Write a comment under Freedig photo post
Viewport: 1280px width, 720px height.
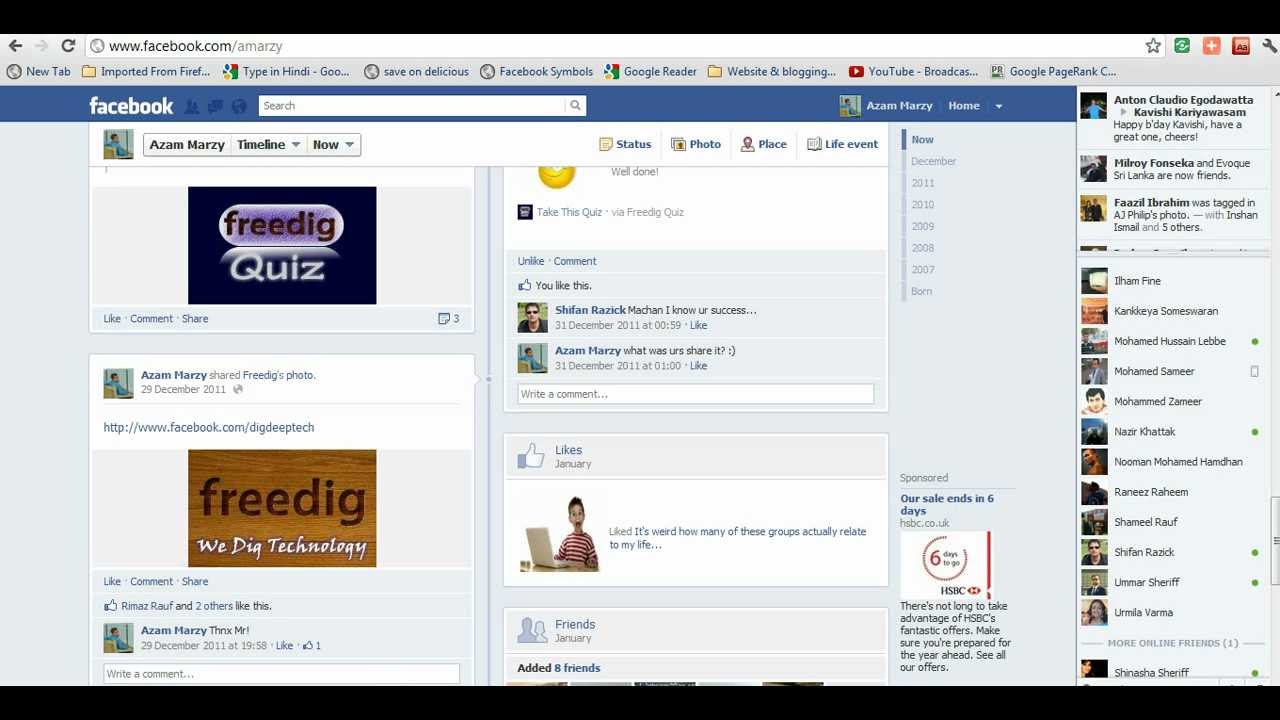click(281, 674)
